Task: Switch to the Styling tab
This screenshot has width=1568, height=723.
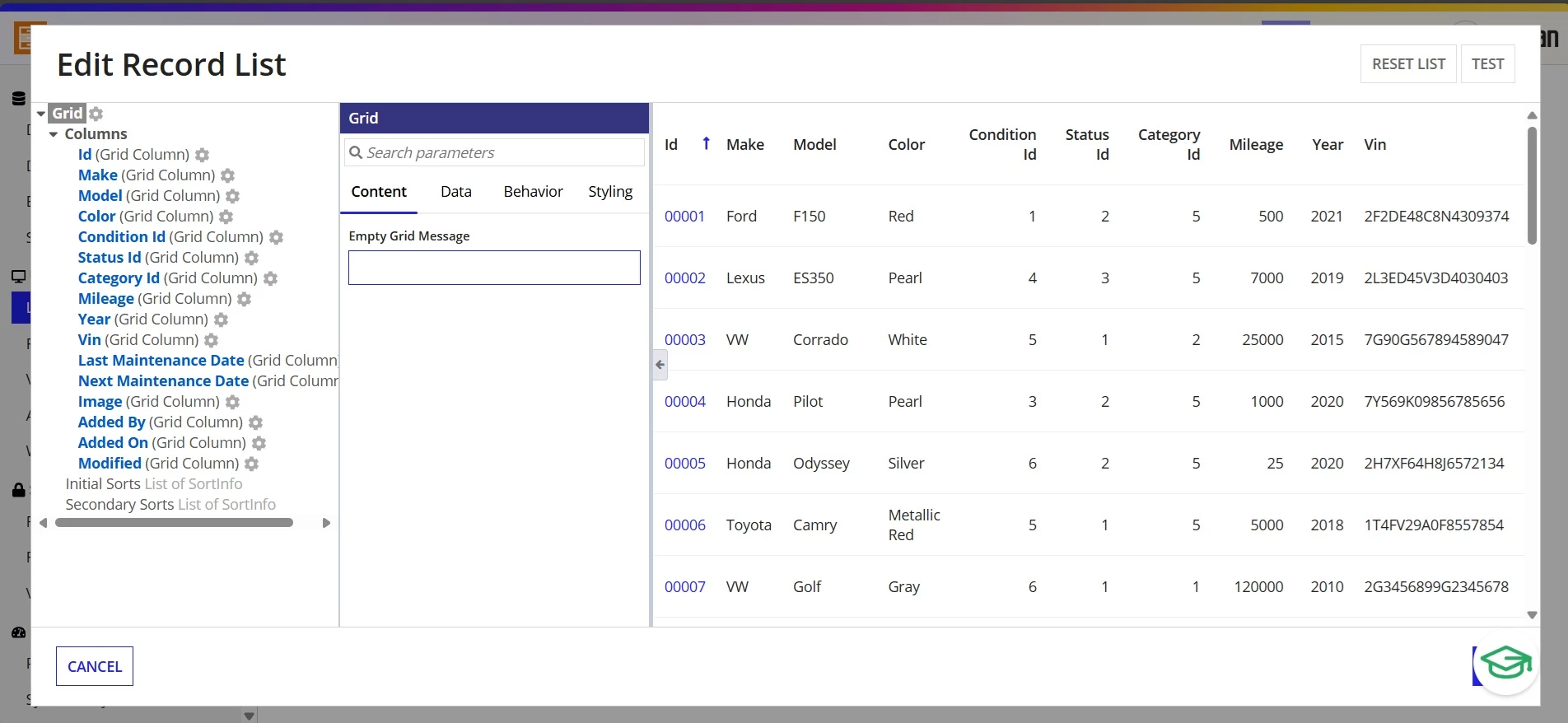Action: pyautogui.click(x=610, y=192)
